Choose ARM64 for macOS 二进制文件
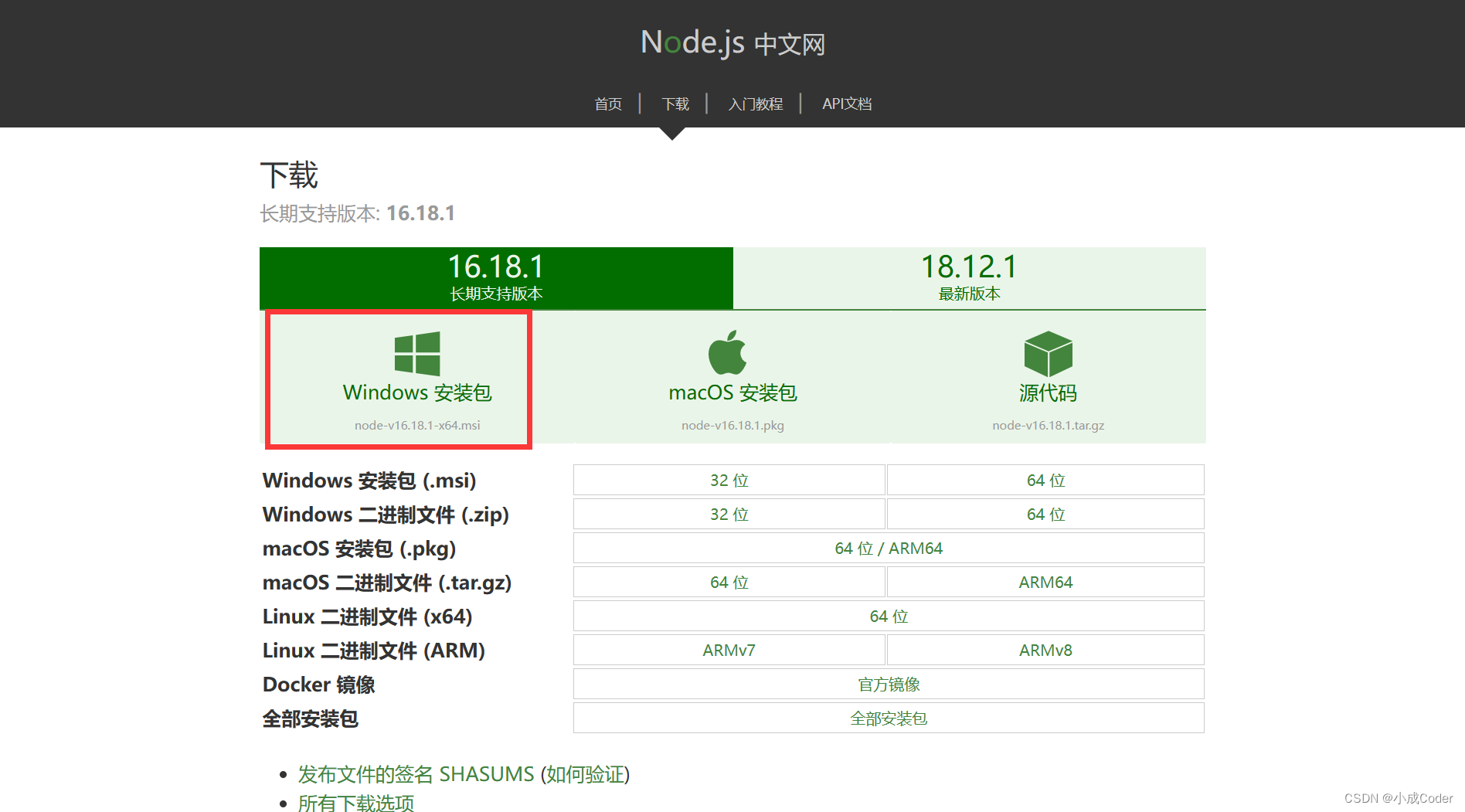 pos(1045,582)
